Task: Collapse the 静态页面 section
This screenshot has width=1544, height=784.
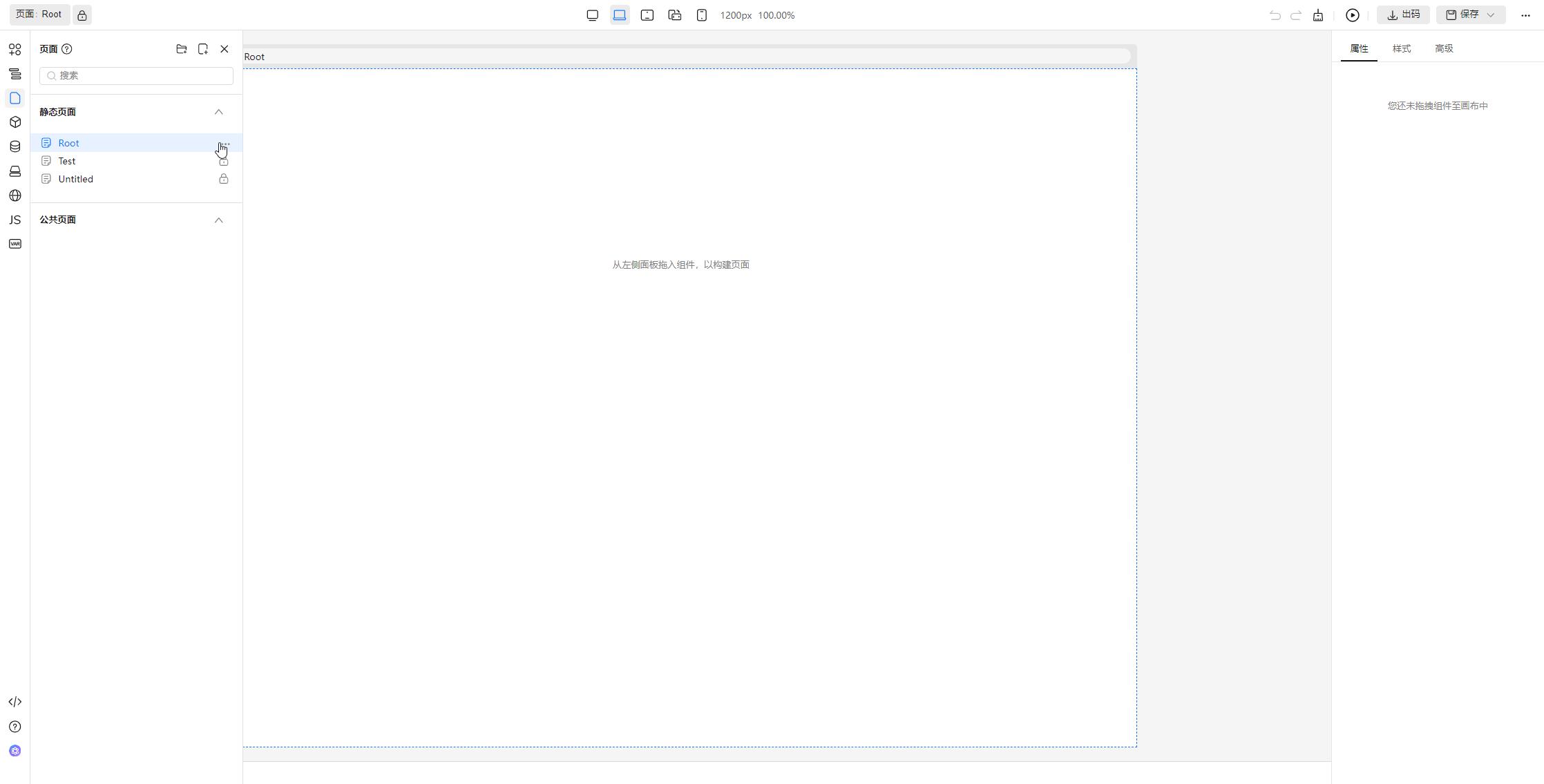Action: pos(218,112)
